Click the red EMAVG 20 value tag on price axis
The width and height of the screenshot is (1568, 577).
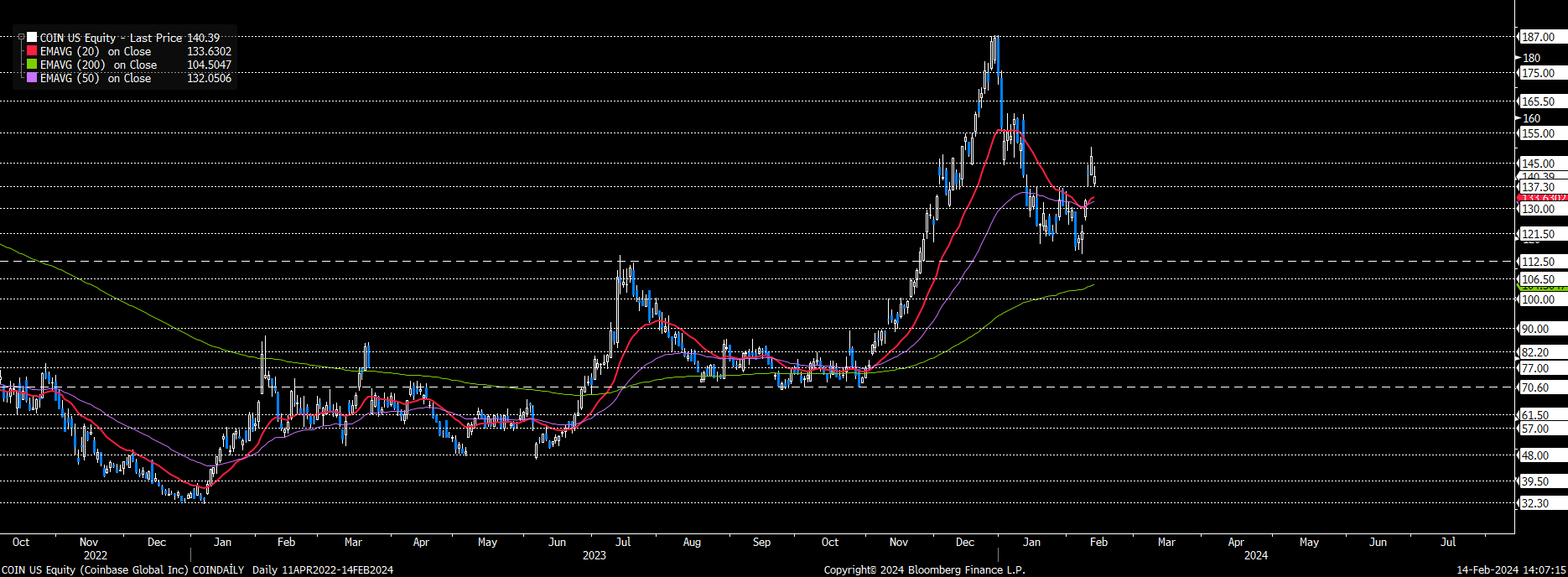pos(1541,198)
